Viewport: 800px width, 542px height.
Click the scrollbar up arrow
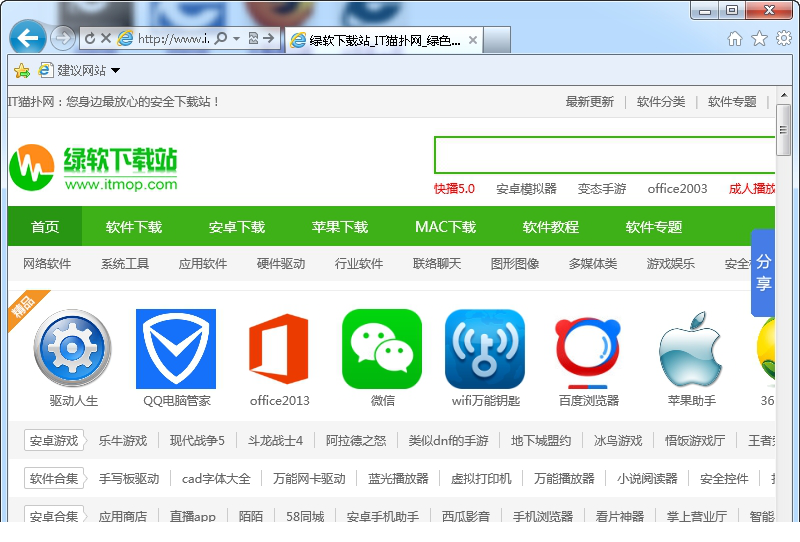(x=783, y=95)
